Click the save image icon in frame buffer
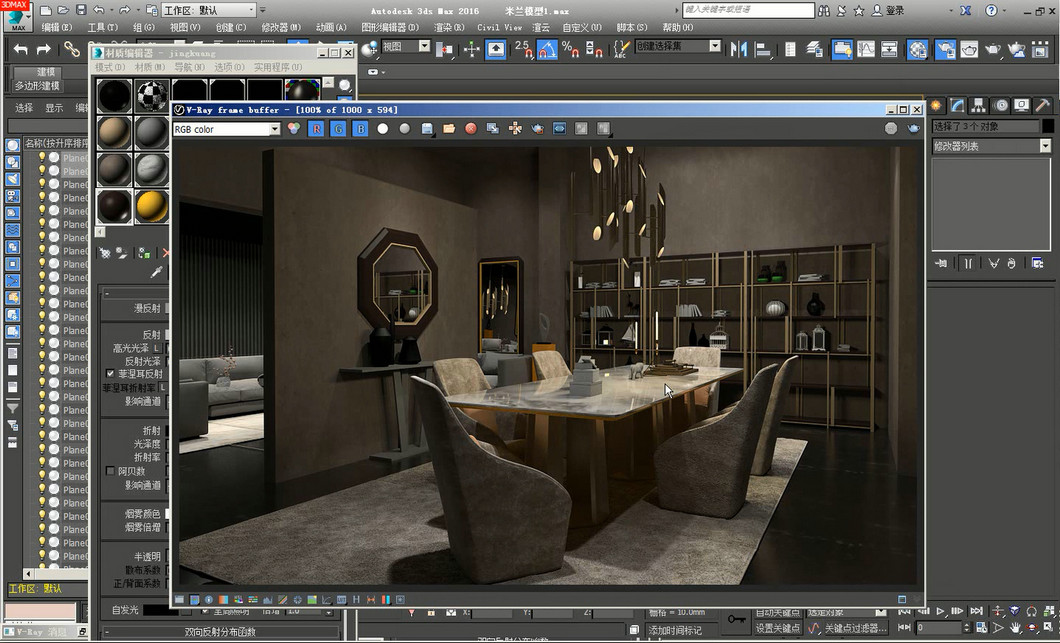Viewport: 1060px width, 643px height. click(x=427, y=129)
